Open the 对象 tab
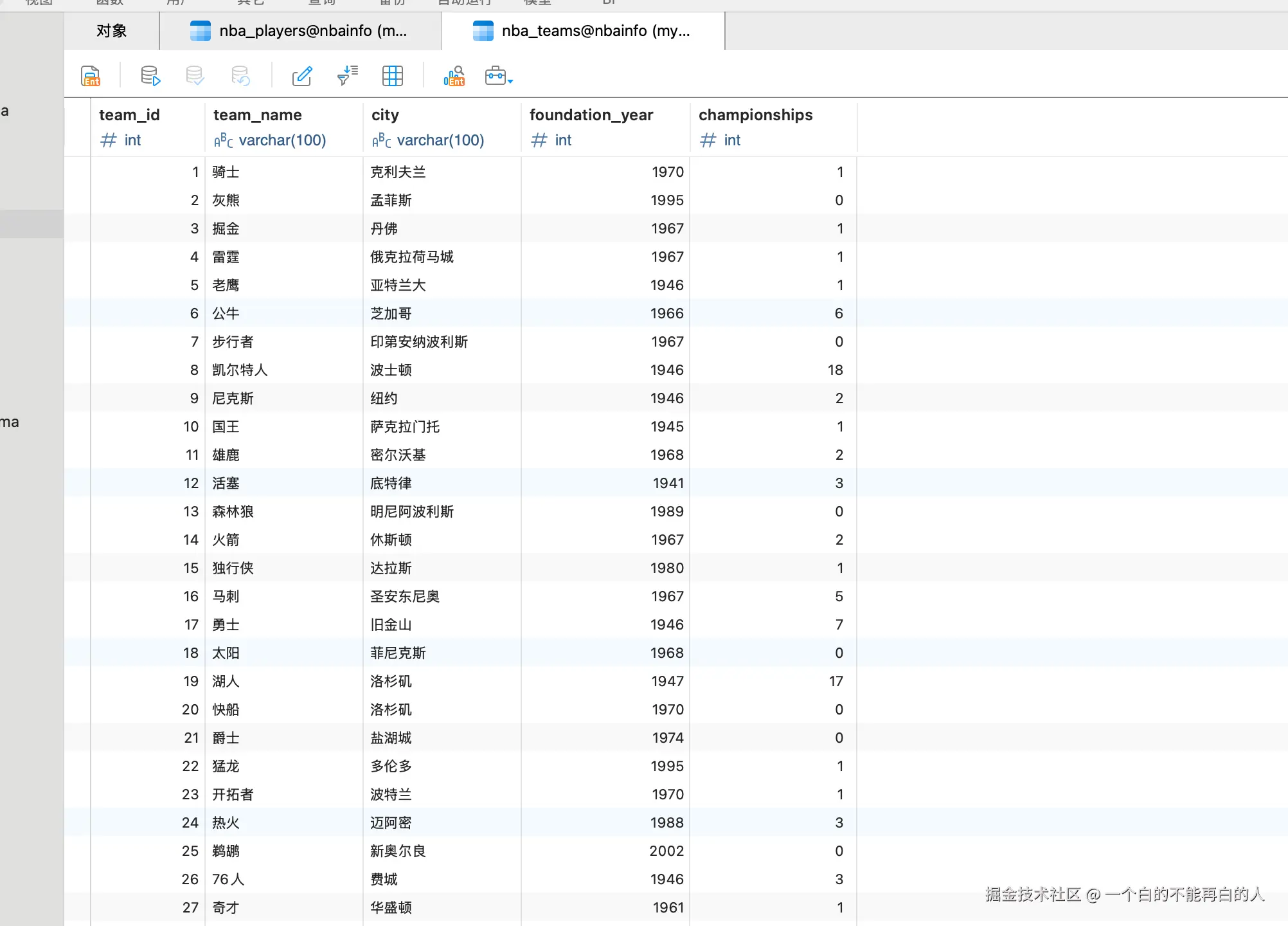The image size is (1288, 926). [x=112, y=31]
